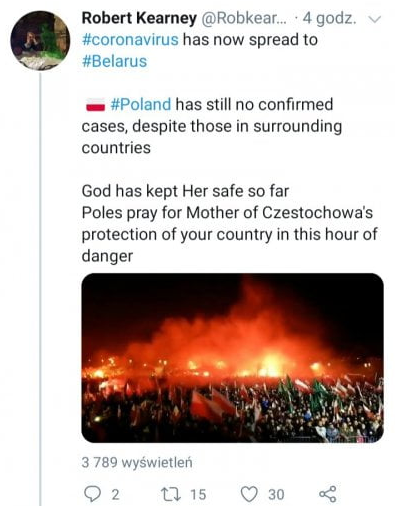Click the reply count 2

tap(115, 494)
